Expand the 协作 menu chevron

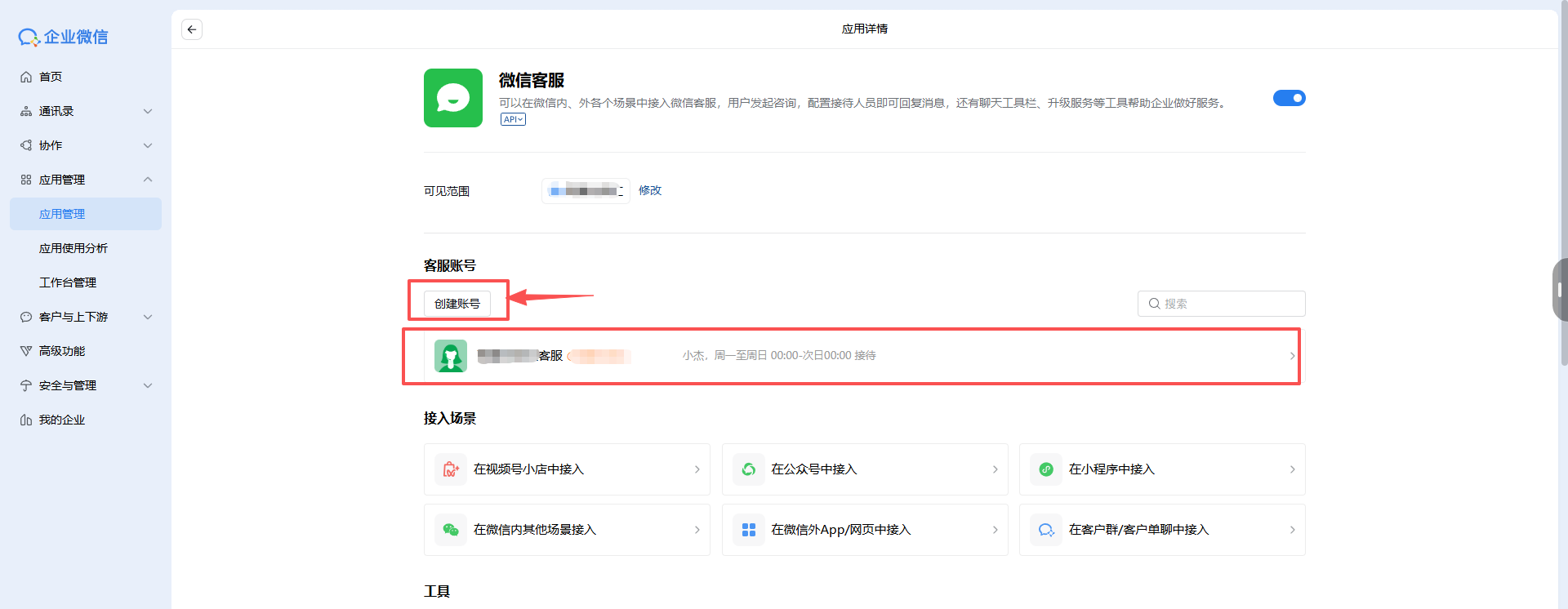pos(148,145)
